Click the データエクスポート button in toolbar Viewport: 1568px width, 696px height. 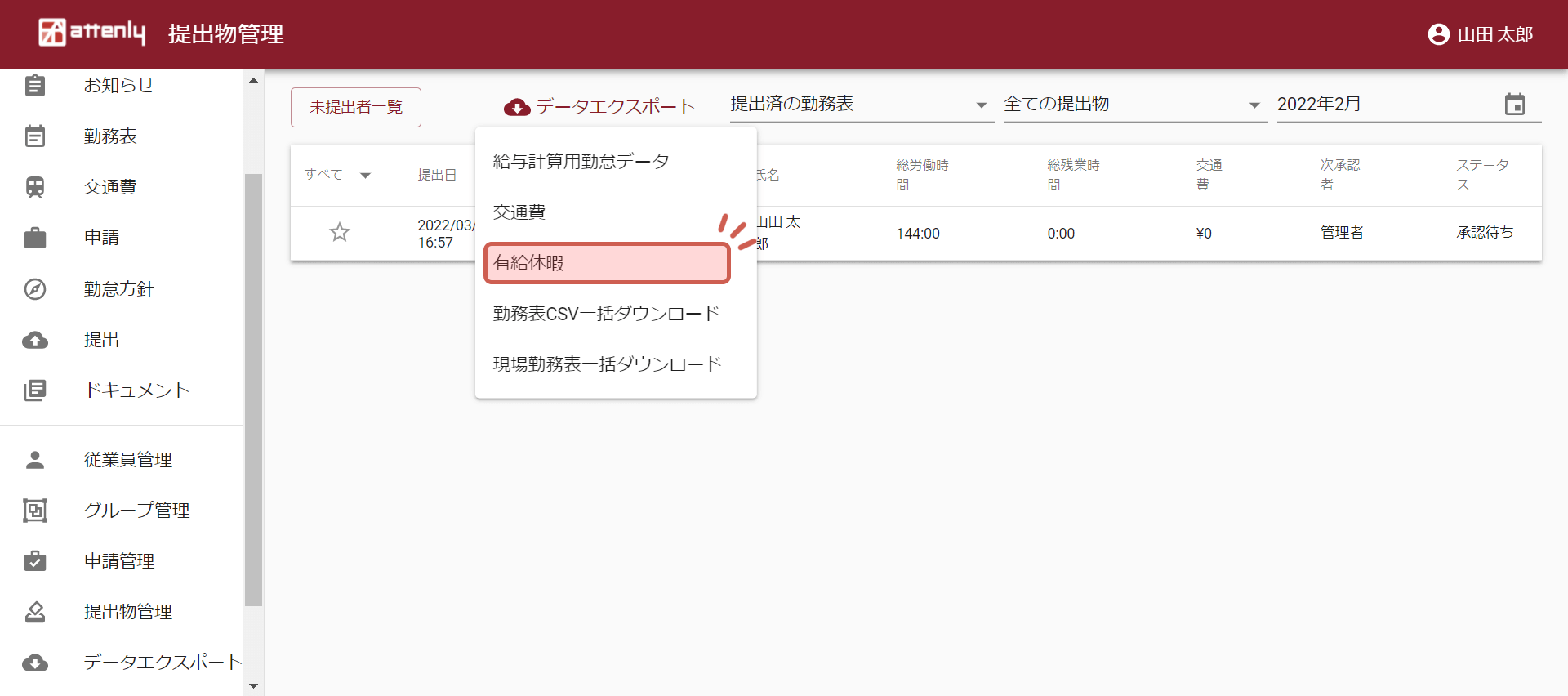(x=599, y=107)
